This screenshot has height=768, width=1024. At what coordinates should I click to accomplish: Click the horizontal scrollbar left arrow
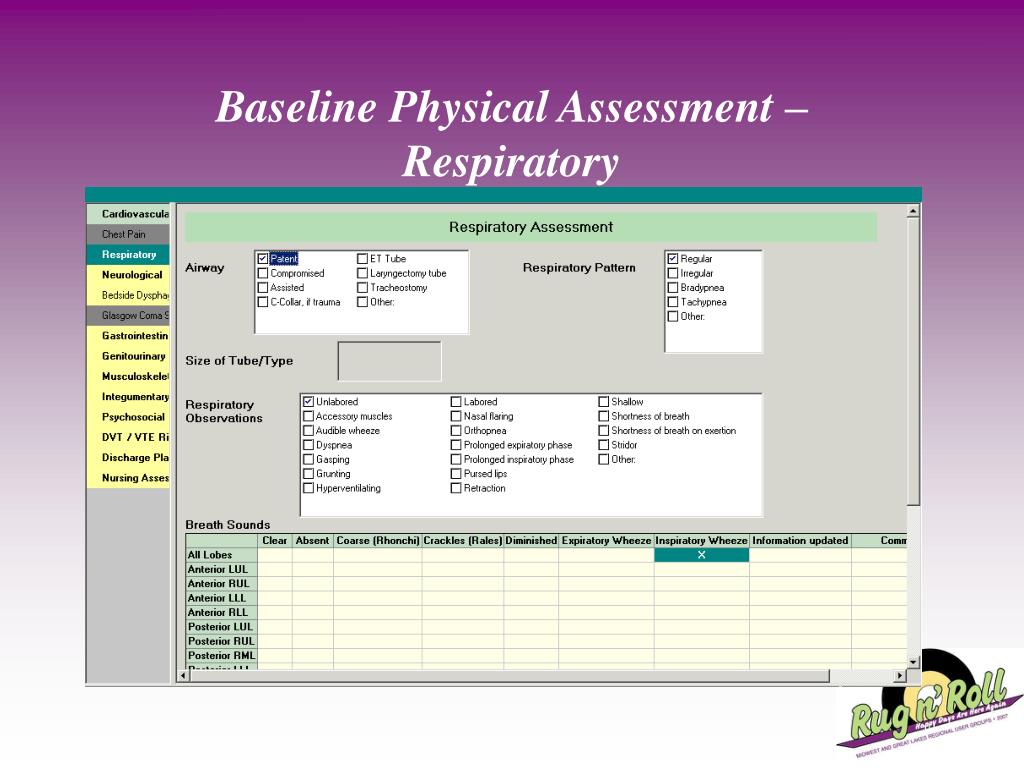(x=183, y=676)
